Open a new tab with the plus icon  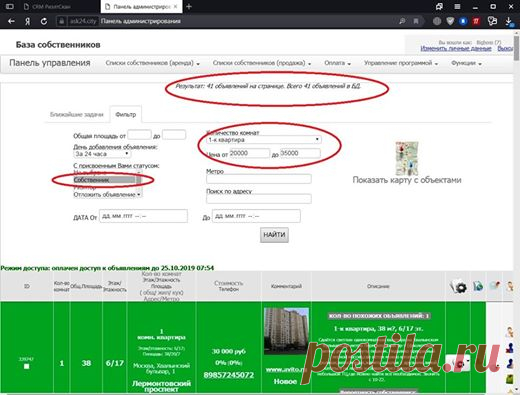[x=189, y=6]
